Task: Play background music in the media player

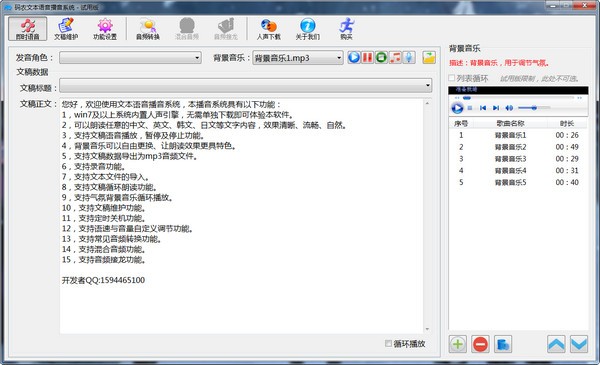Action: pos(457,108)
